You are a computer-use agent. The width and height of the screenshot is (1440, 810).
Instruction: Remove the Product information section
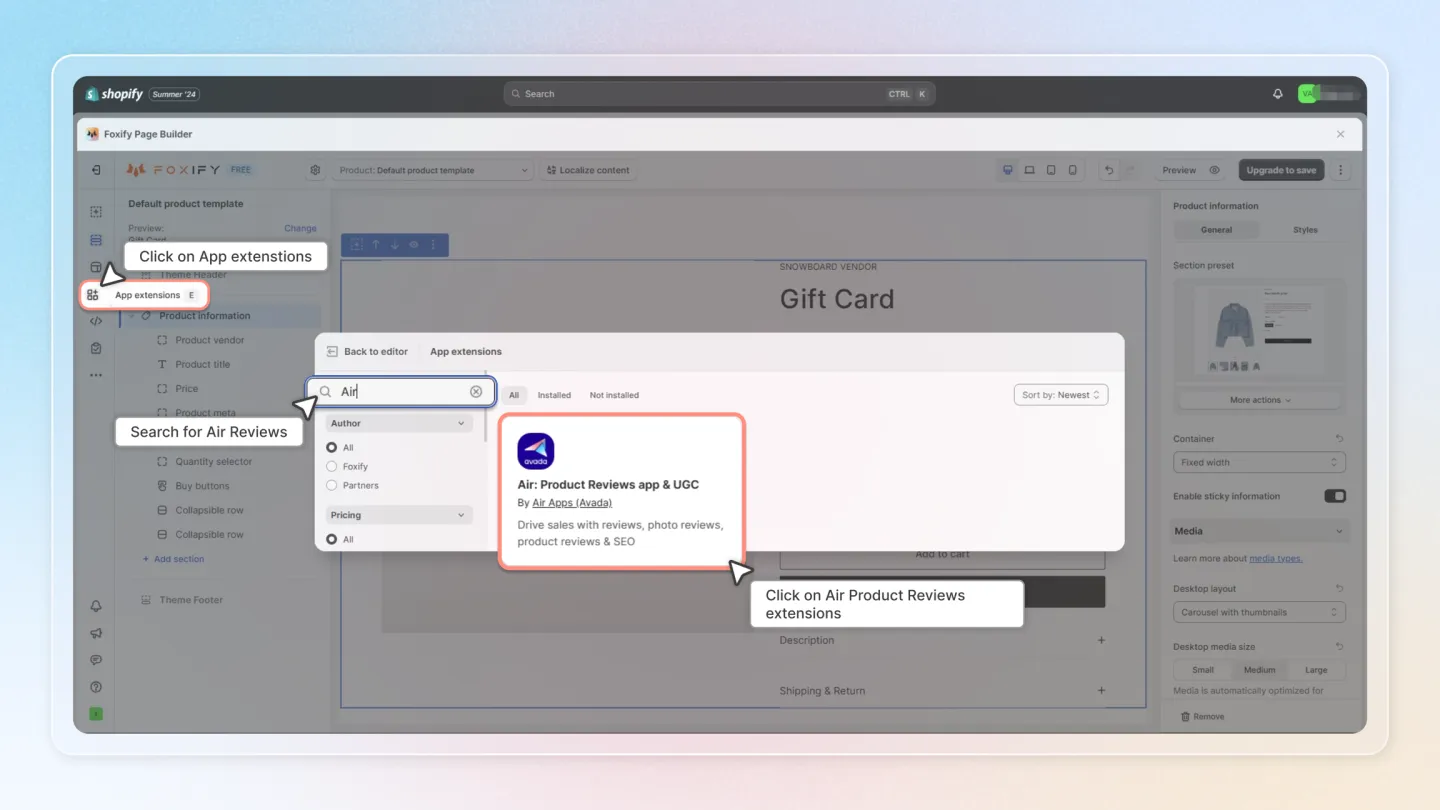[x=1202, y=717]
